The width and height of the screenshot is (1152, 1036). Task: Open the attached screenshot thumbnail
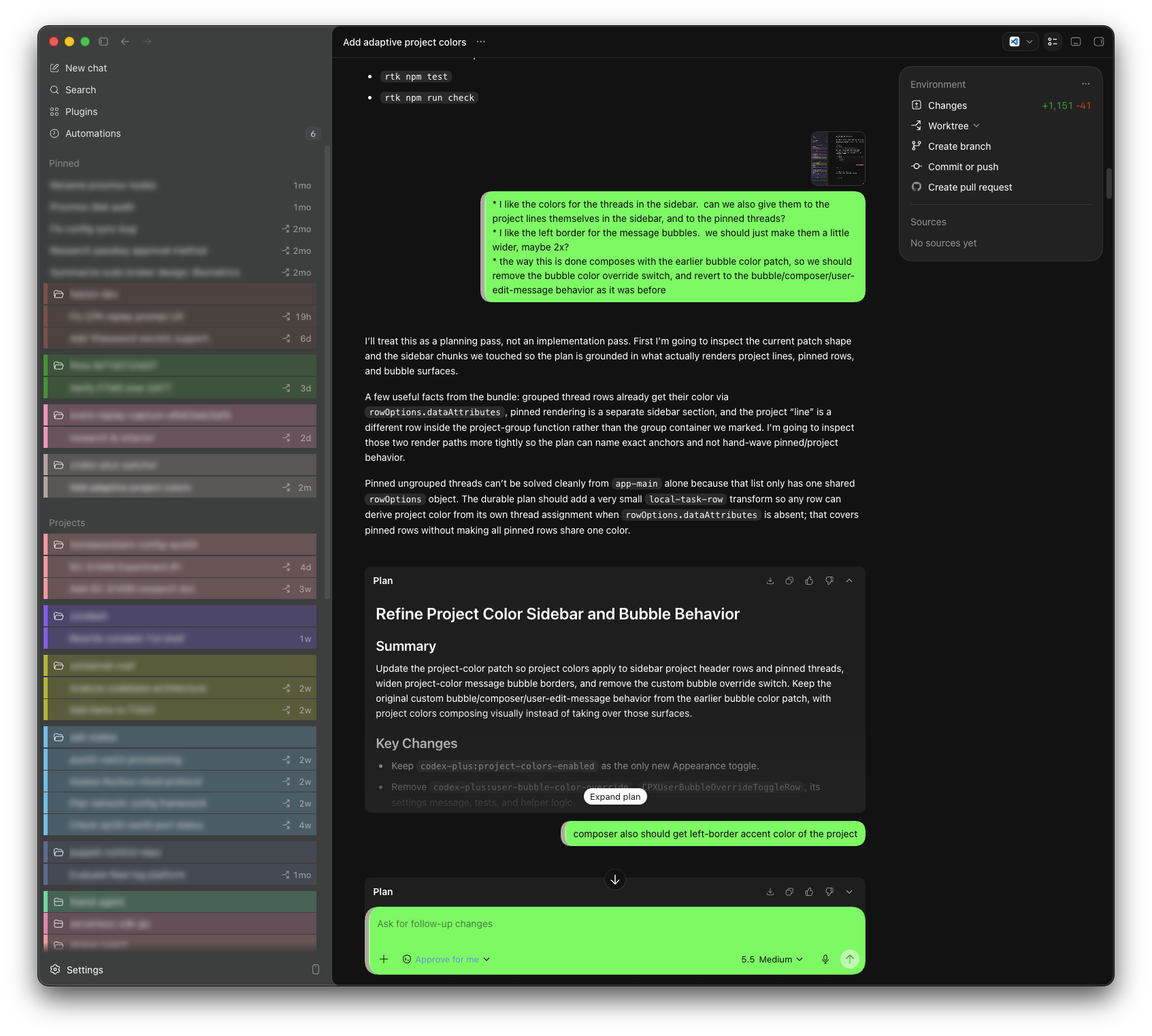click(x=838, y=159)
